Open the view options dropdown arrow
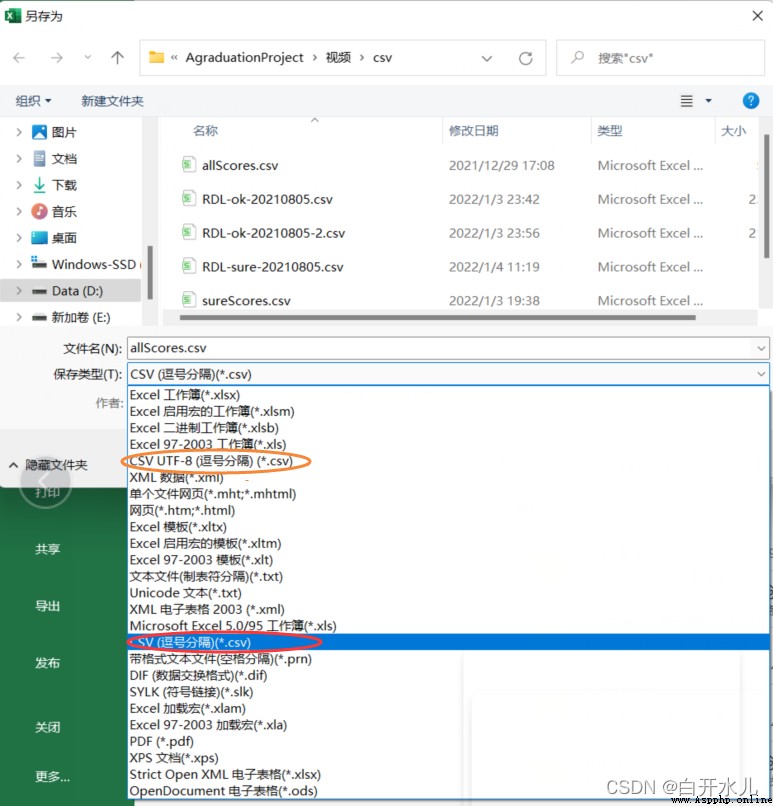 pos(708,101)
